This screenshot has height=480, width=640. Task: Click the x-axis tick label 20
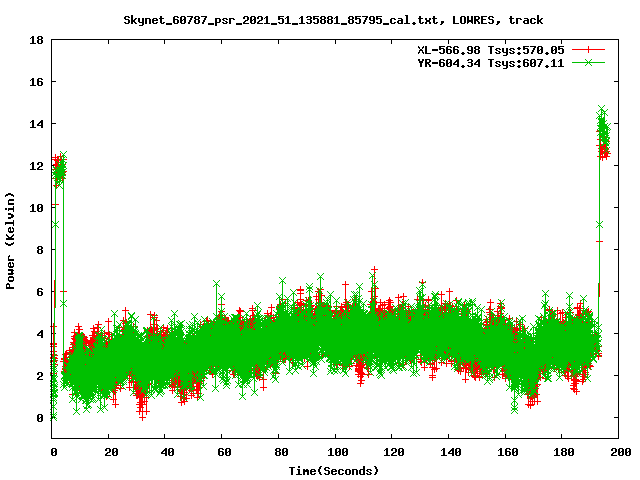click(x=111, y=452)
